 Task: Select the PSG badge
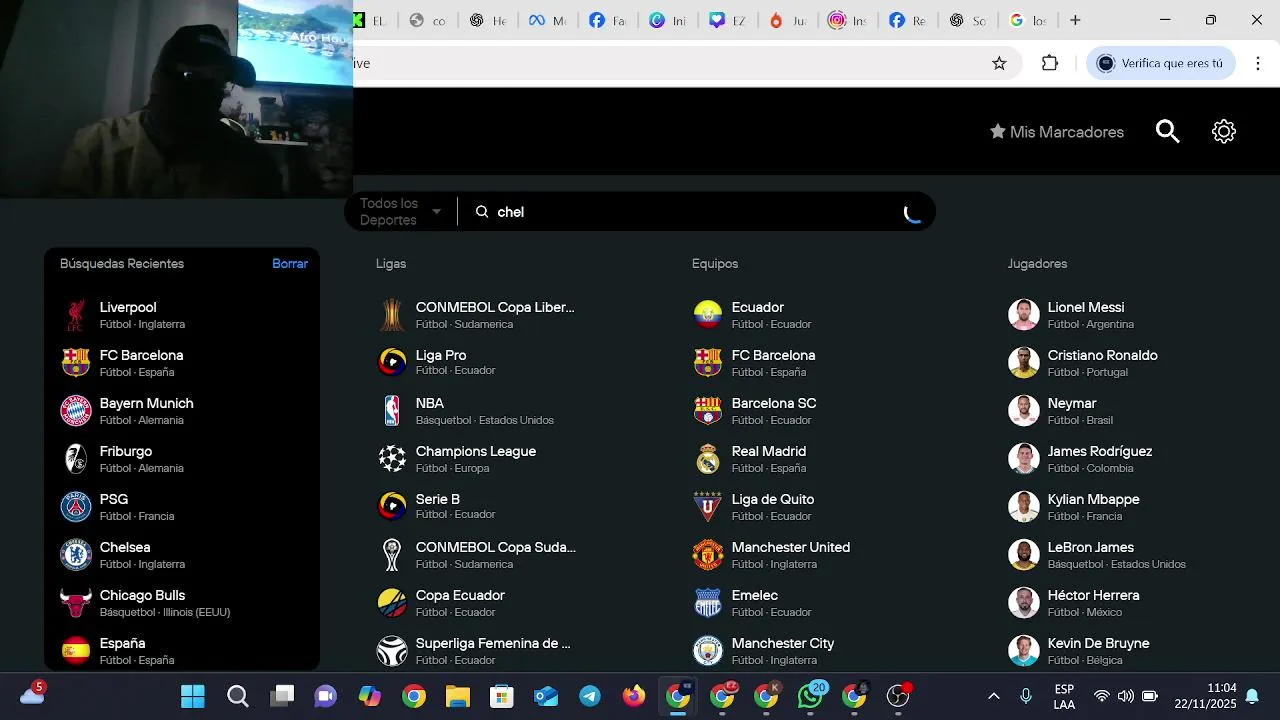coord(76,507)
